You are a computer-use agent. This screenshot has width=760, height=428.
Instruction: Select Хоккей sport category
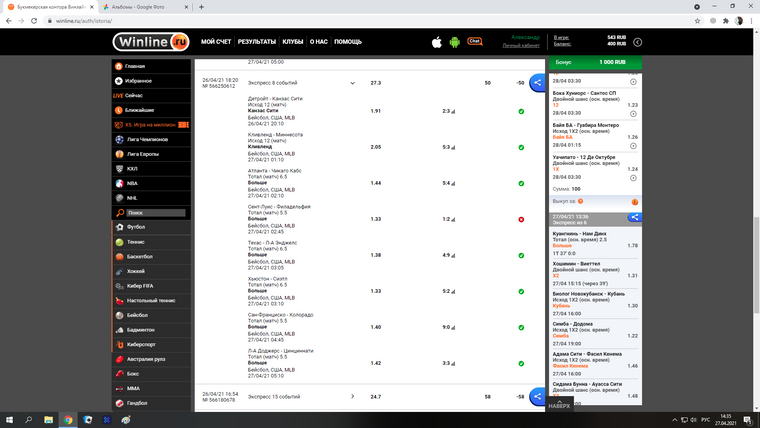click(x=151, y=271)
